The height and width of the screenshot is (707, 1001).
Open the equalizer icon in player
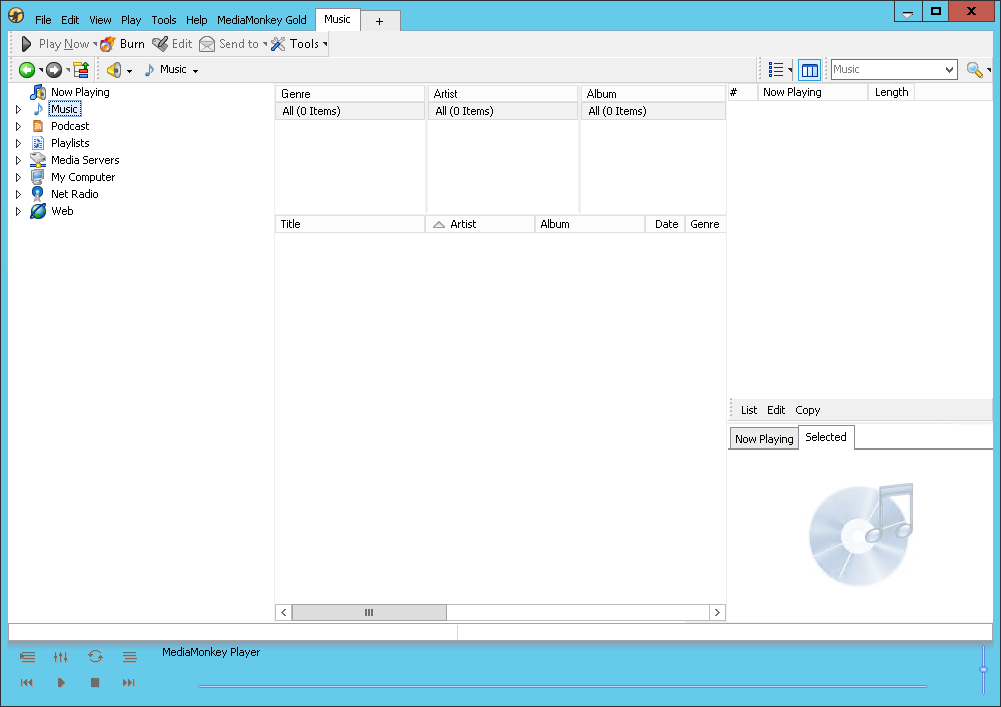[61, 657]
